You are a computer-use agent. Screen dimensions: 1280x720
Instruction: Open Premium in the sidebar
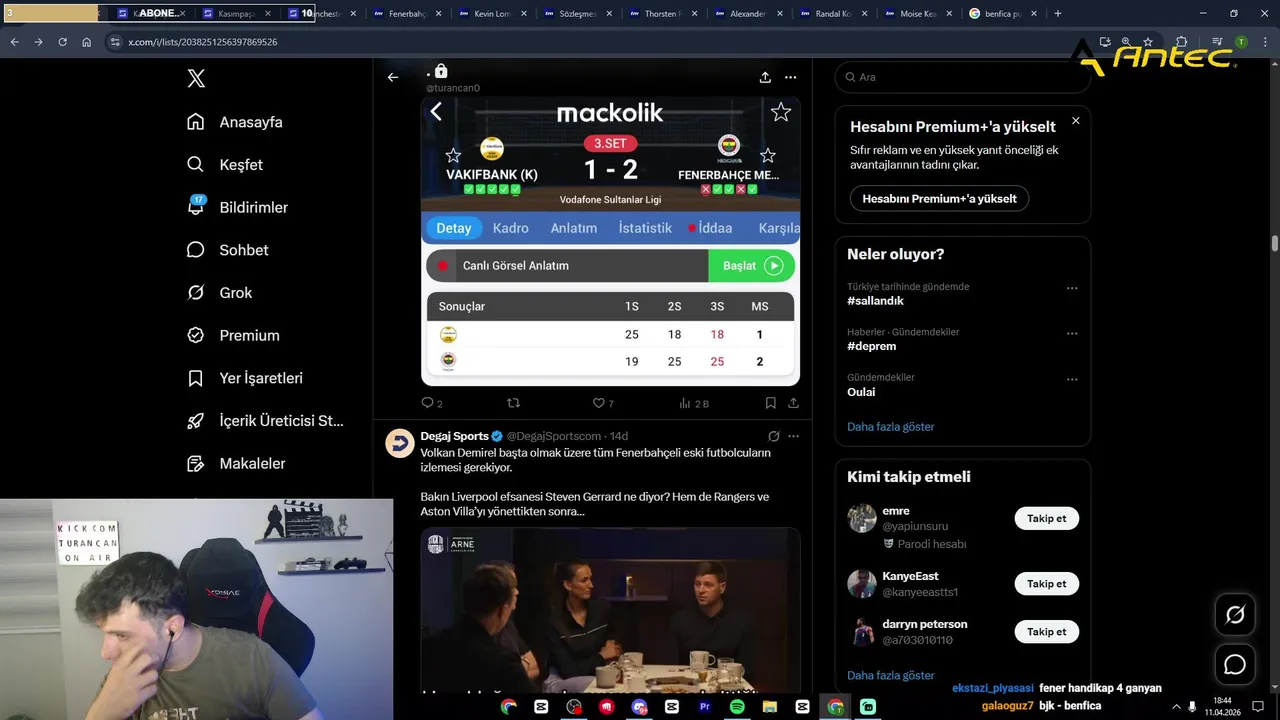[x=233, y=336]
